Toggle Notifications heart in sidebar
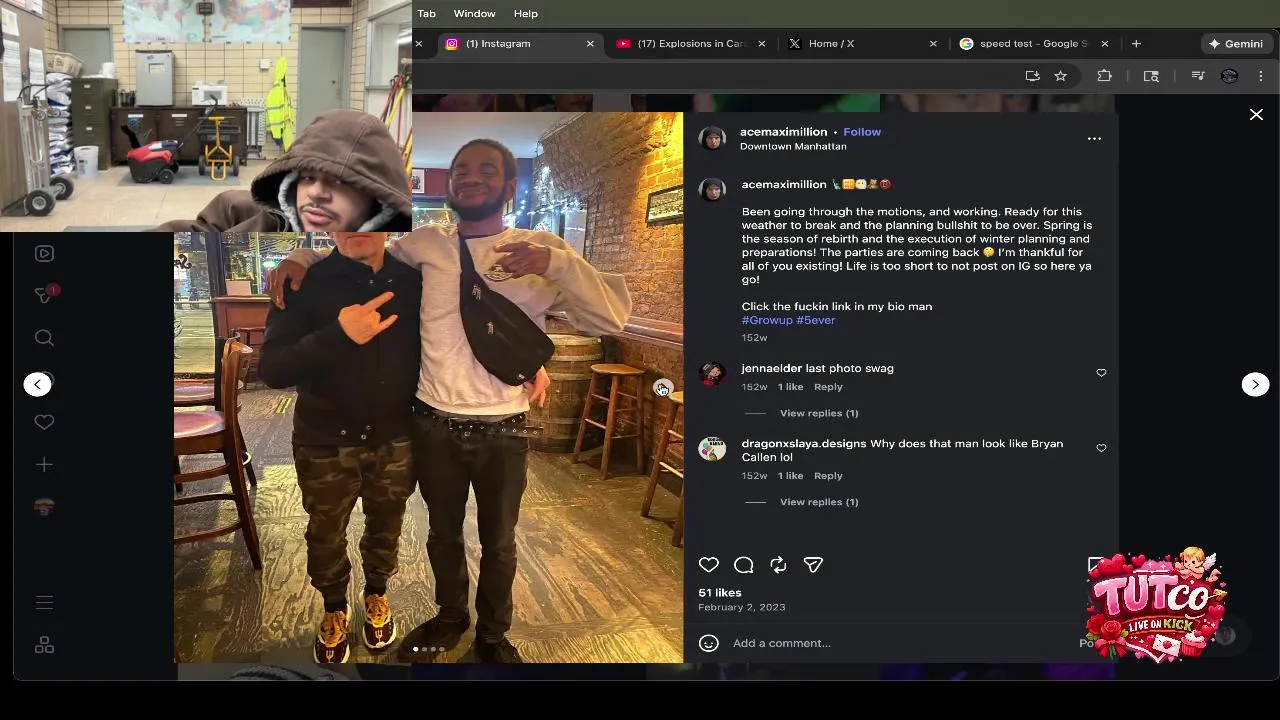Image resolution: width=1280 pixels, height=720 pixels. [x=44, y=422]
